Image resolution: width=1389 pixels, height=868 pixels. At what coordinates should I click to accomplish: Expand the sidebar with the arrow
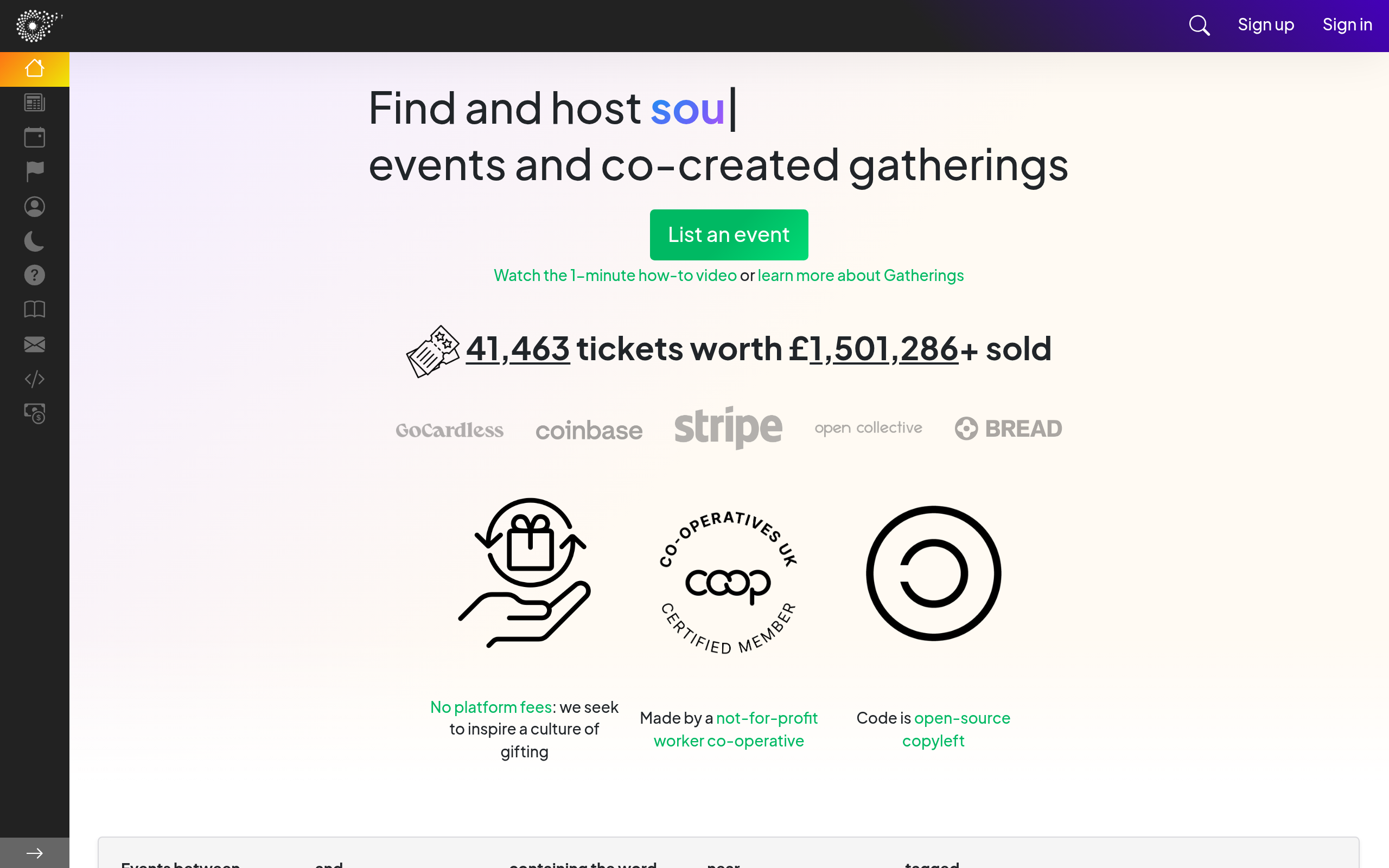34,853
